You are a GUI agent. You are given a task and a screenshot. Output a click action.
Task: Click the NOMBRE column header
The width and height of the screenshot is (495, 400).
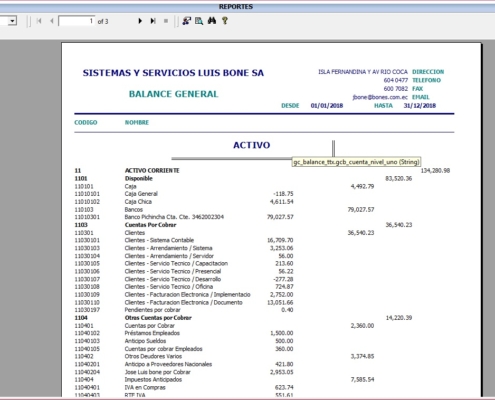pos(137,122)
